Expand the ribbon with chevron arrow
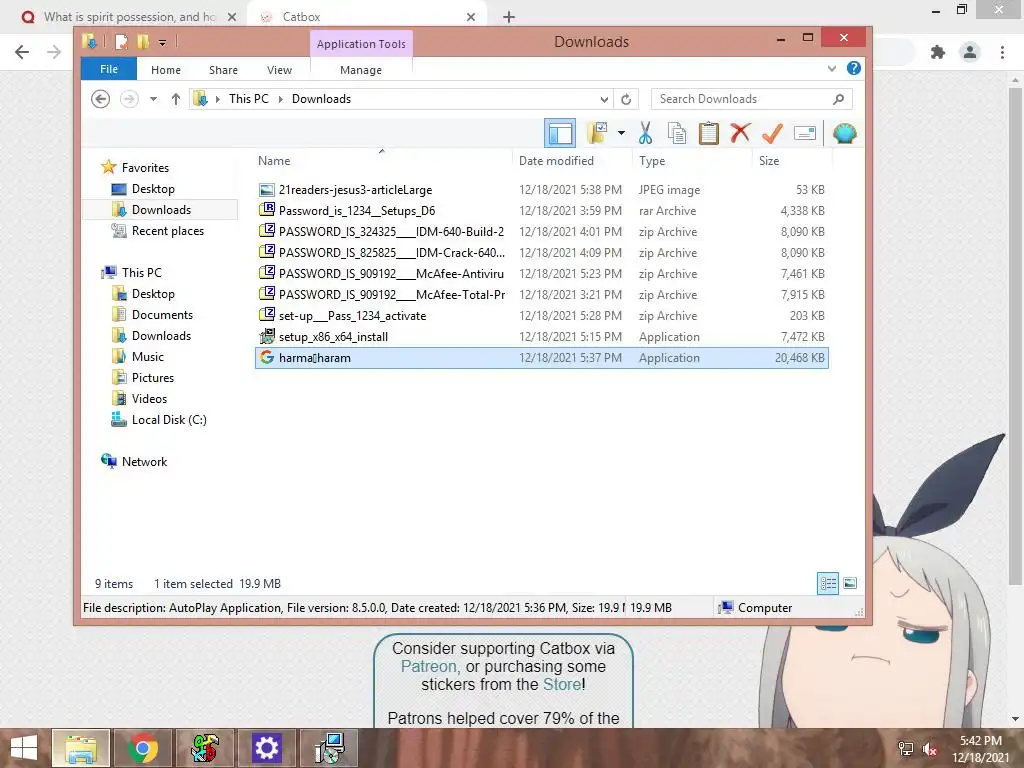1024x768 pixels. 831,68
